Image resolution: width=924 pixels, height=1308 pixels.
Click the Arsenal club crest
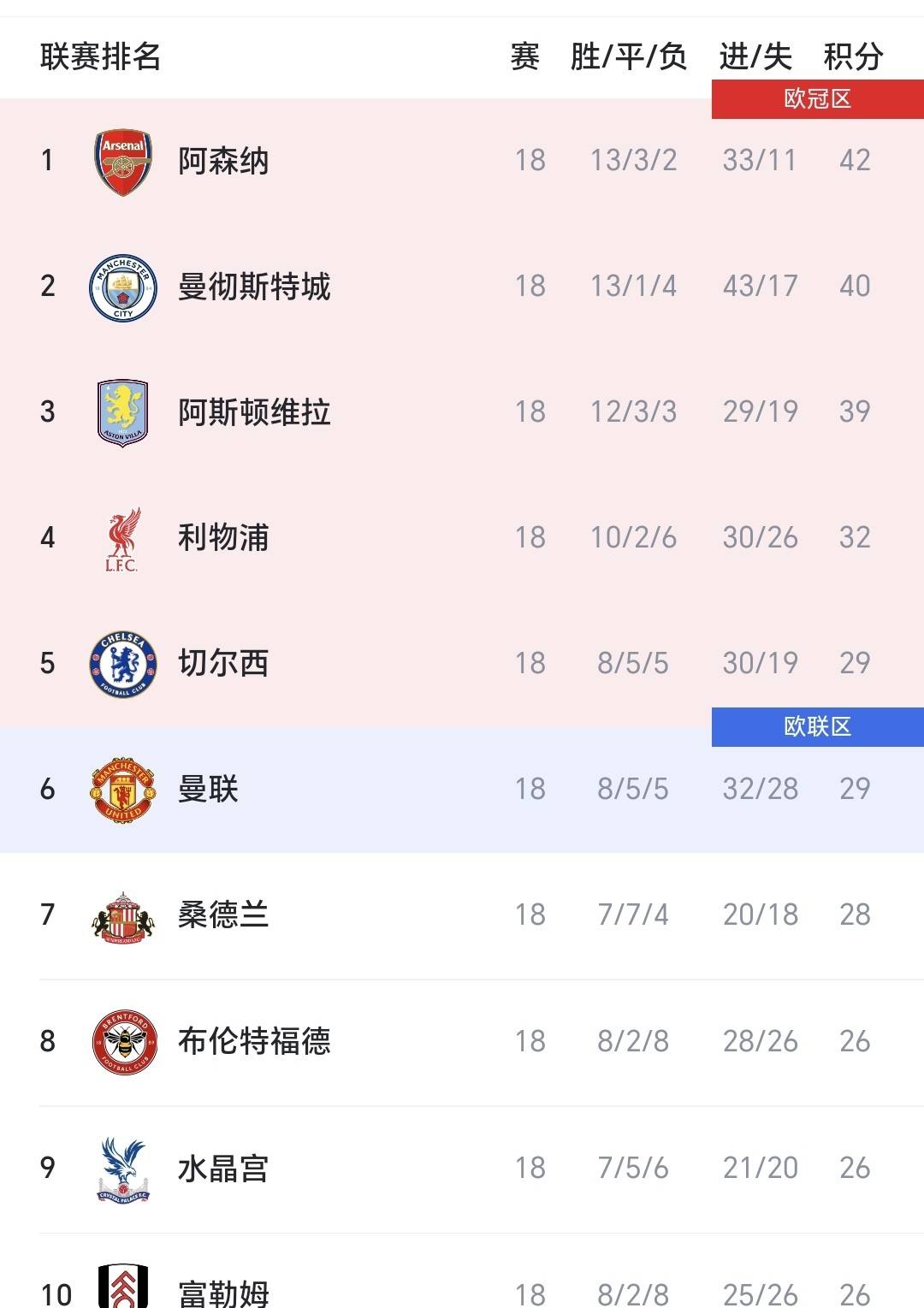pyautogui.click(x=123, y=161)
